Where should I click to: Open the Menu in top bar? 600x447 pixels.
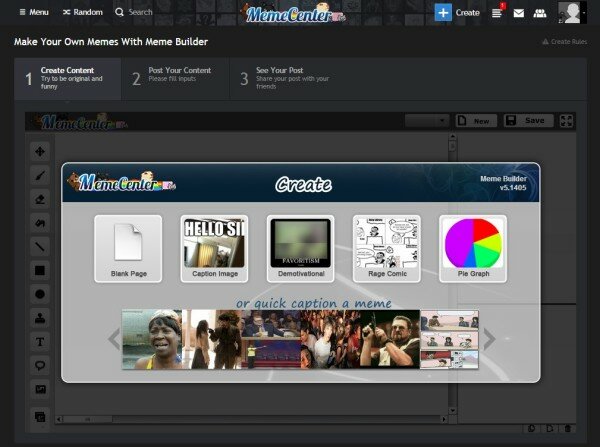34,12
